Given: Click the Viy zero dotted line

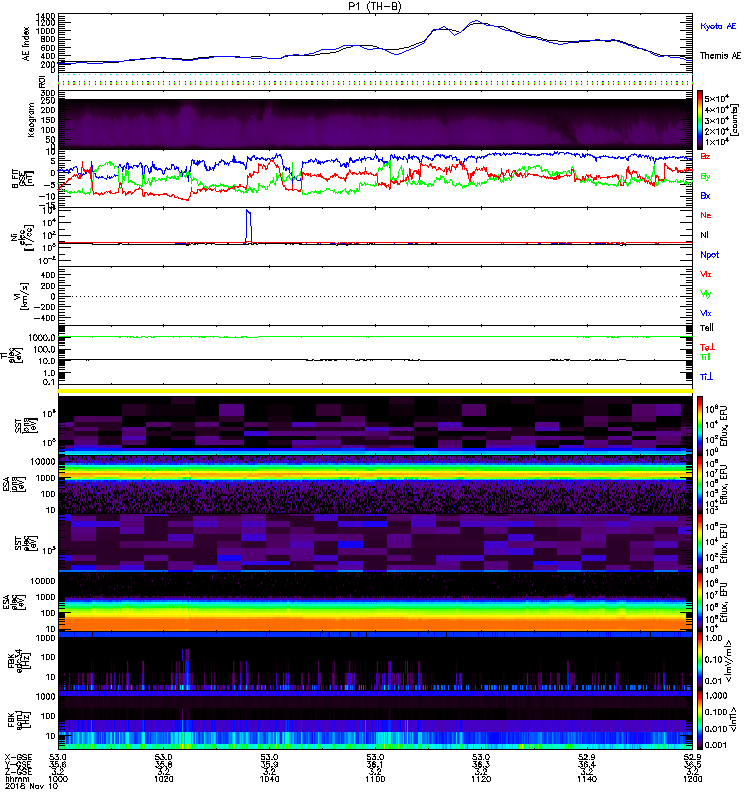Looking at the screenshot, I should (375, 296).
